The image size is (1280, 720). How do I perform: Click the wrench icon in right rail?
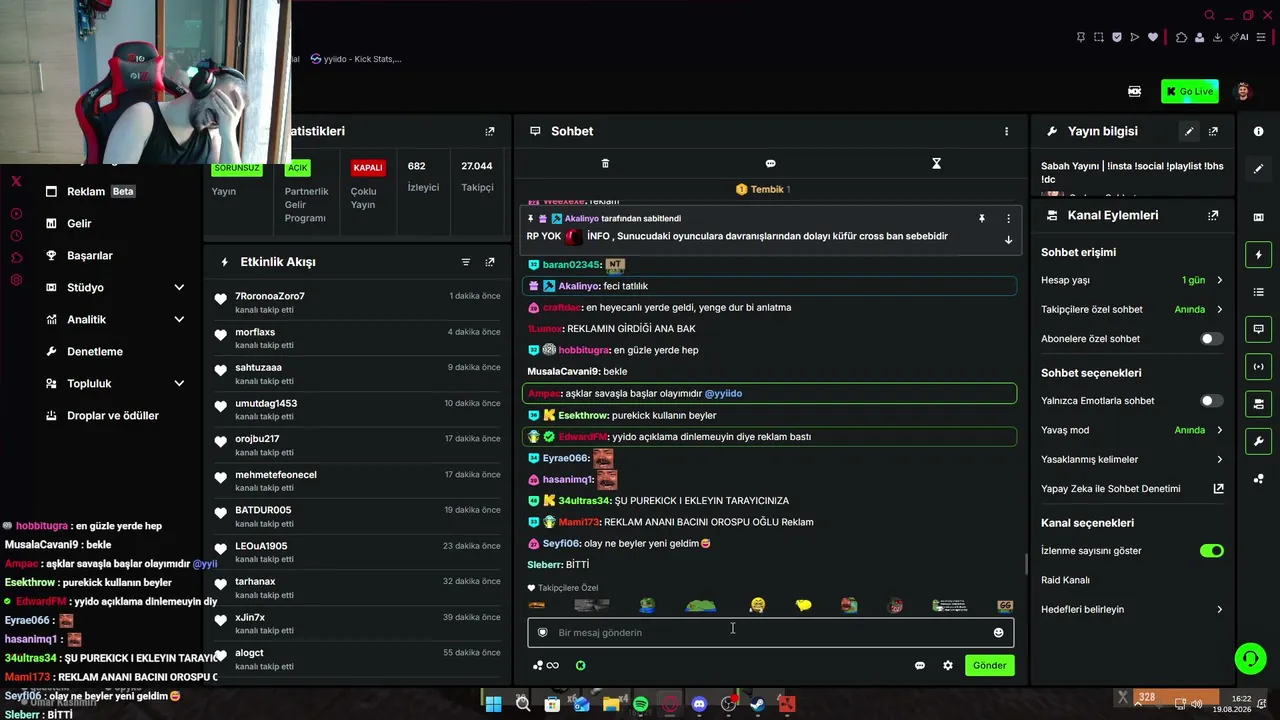coord(1258,441)
